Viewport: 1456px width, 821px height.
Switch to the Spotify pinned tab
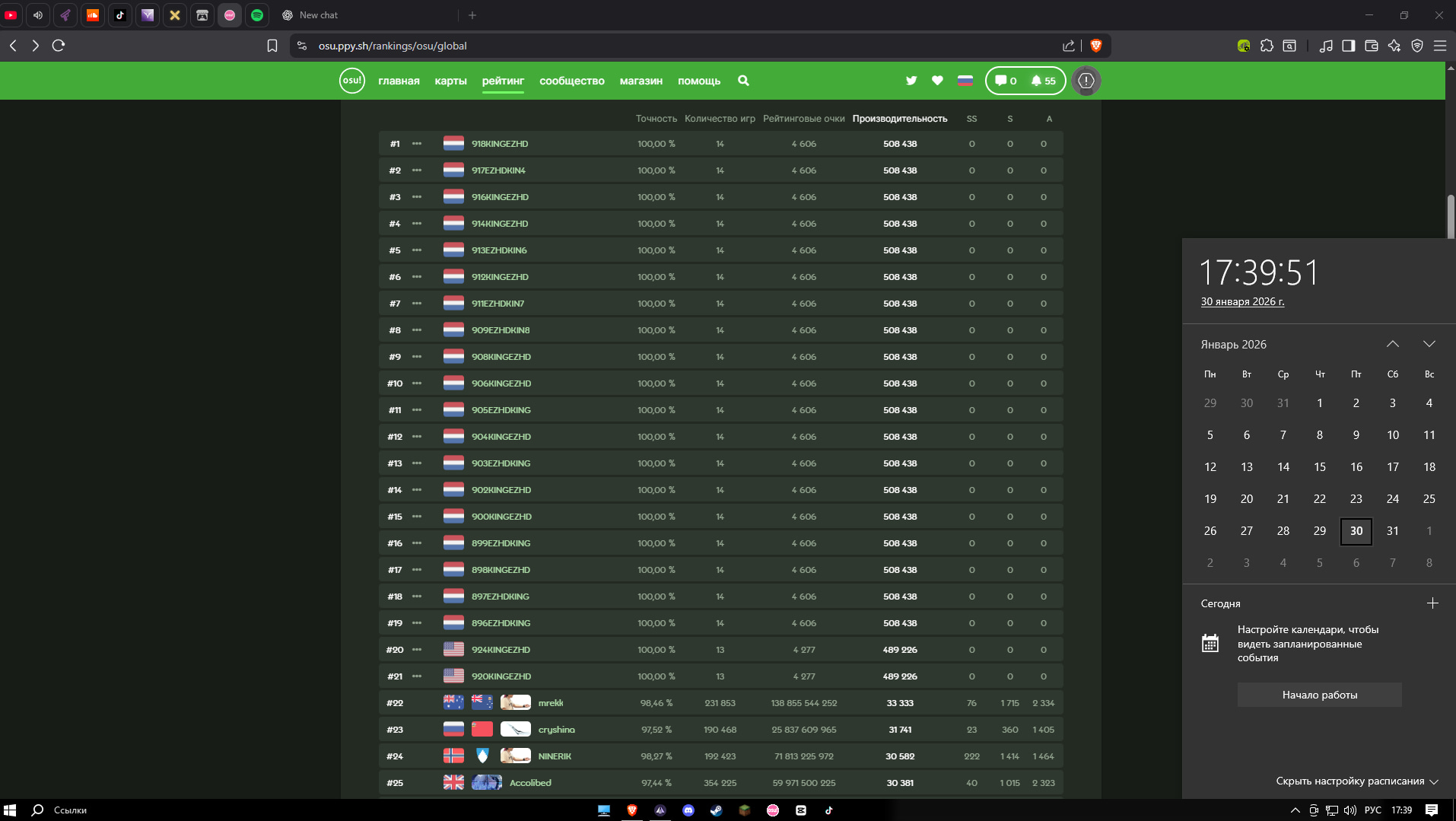257,15
